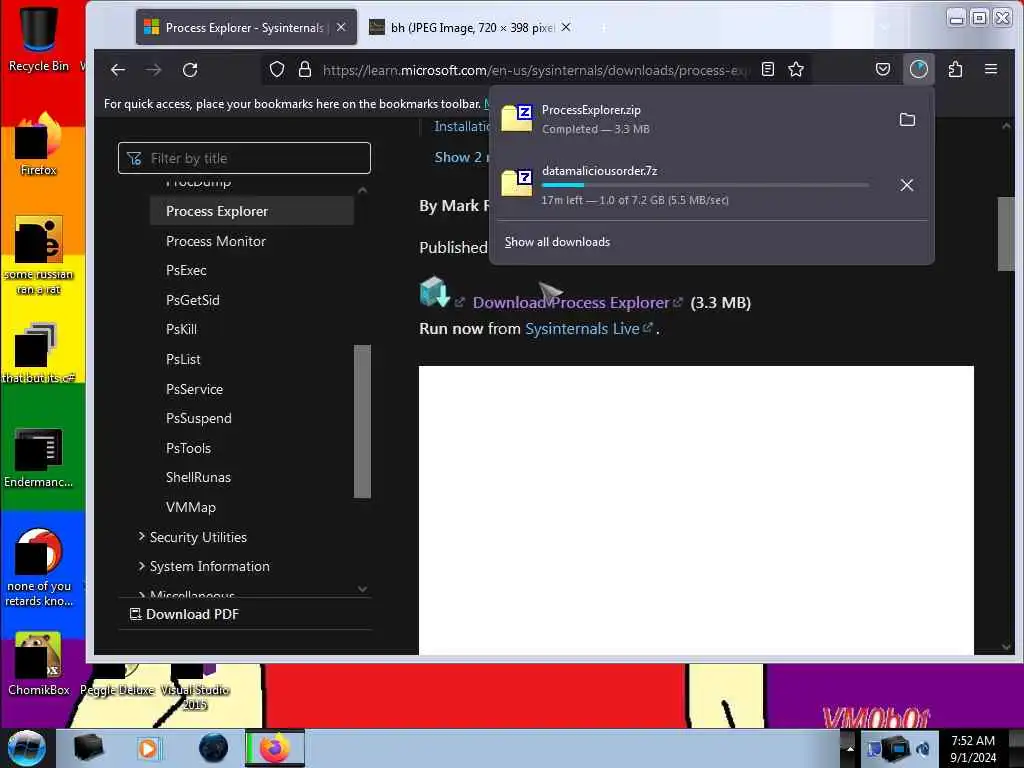Toggle Reader View icon in address bar

(x=768, y=69)
